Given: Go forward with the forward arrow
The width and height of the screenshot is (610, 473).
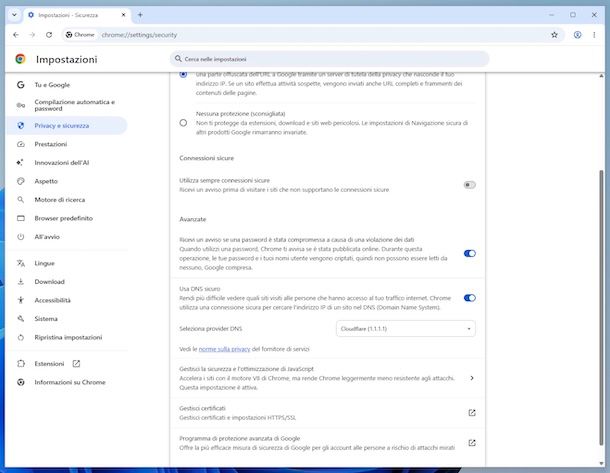Looking at the screenshot, I should pyautogui.click(x=32, y=35).
